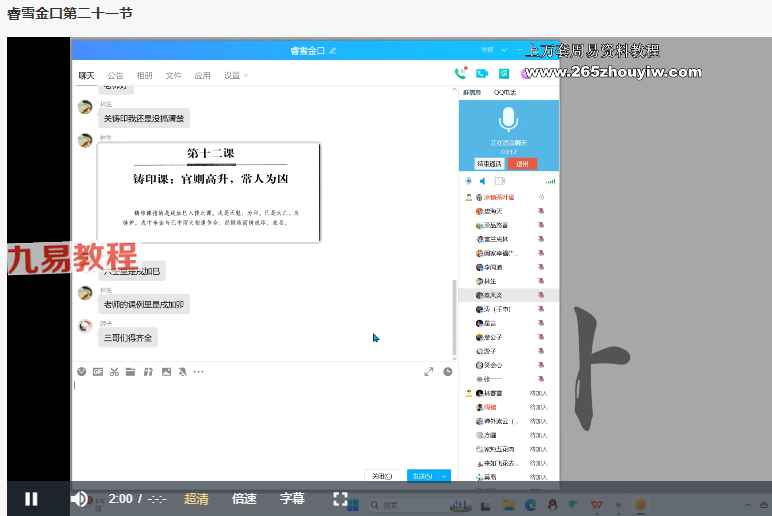Switch to the 相册 tab
The width and height of the screenshot is (772, 516).
coord(144,75)
